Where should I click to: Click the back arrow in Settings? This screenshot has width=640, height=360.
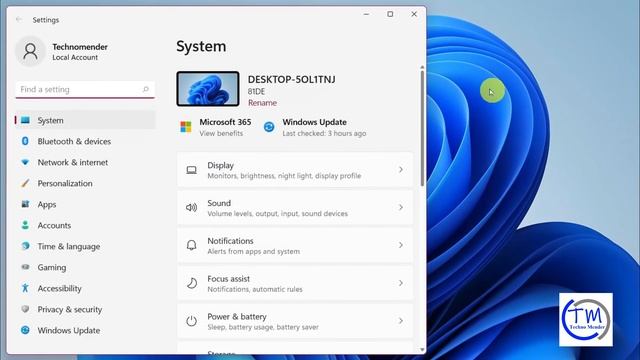click(19, 20)
